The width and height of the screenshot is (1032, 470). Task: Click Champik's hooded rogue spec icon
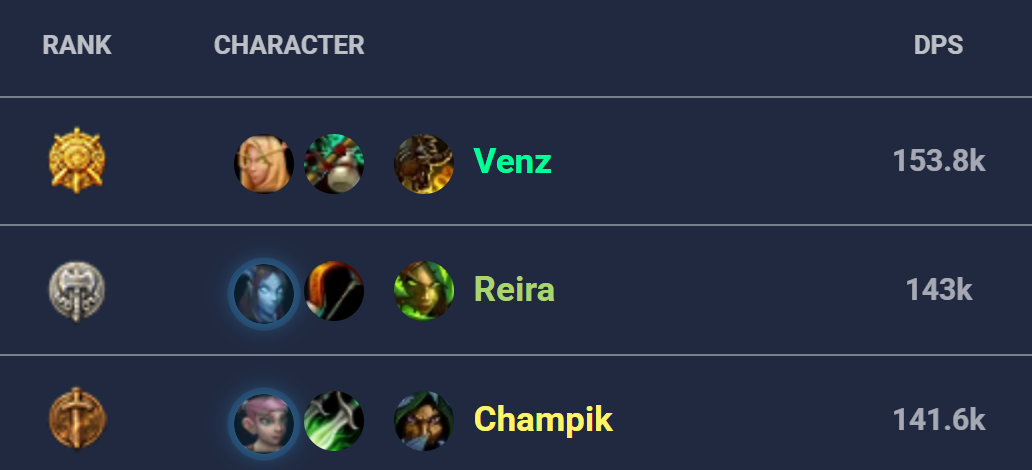tap(424, 421)
